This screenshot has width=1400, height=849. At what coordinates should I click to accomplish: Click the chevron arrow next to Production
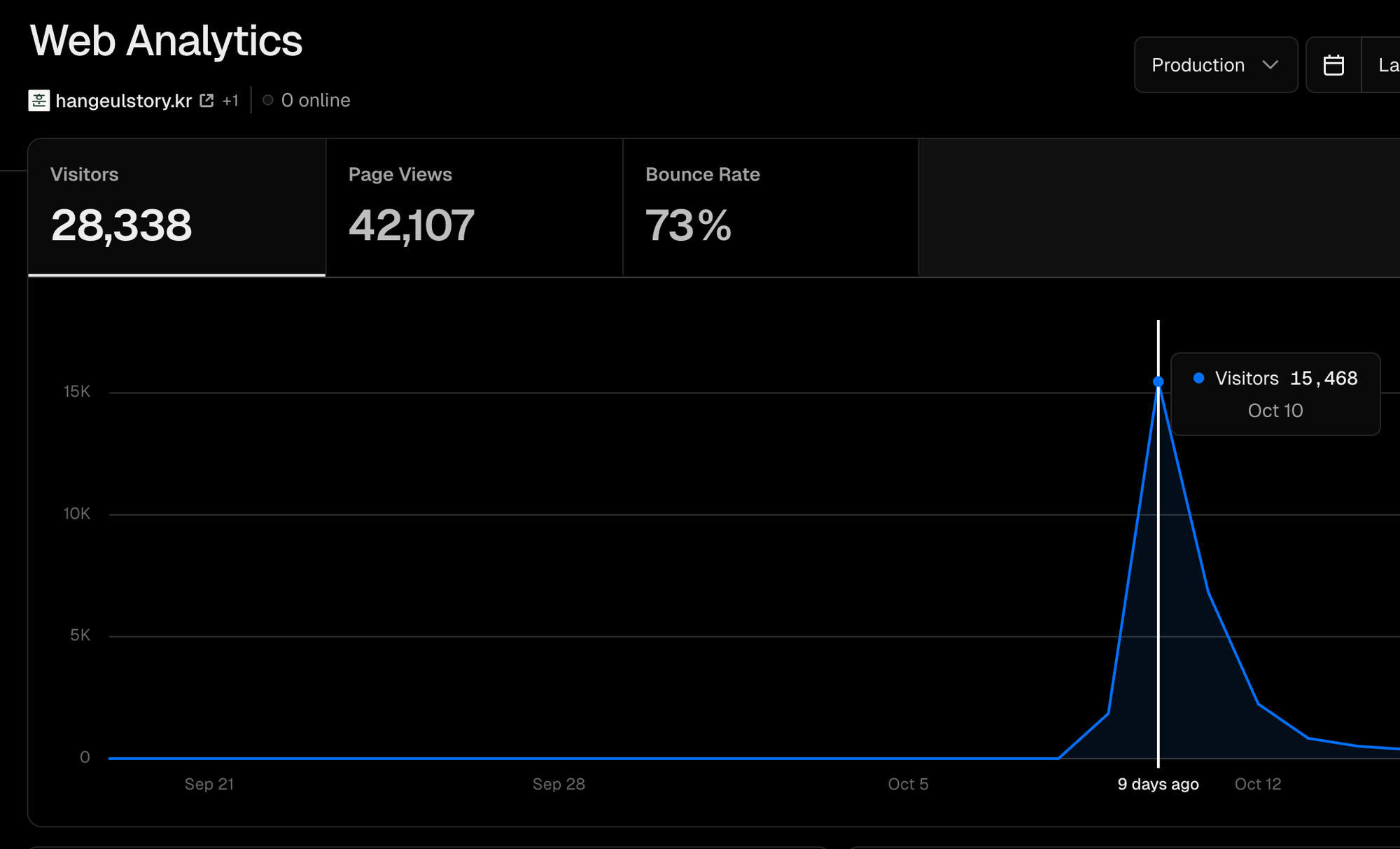(x=1270, y=65)
